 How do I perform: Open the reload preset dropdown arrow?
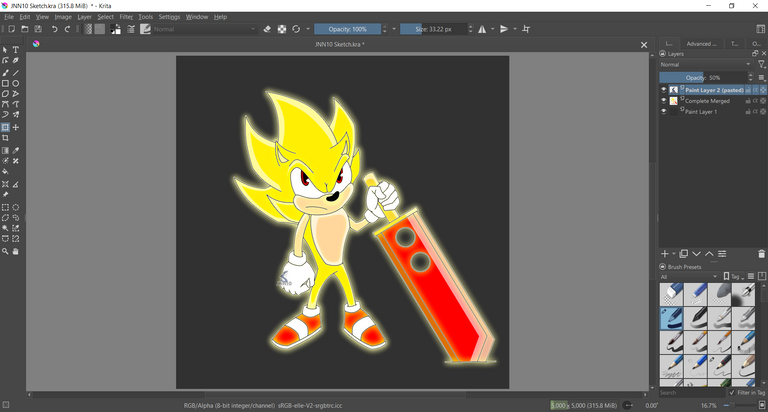[x=308, y=29]
